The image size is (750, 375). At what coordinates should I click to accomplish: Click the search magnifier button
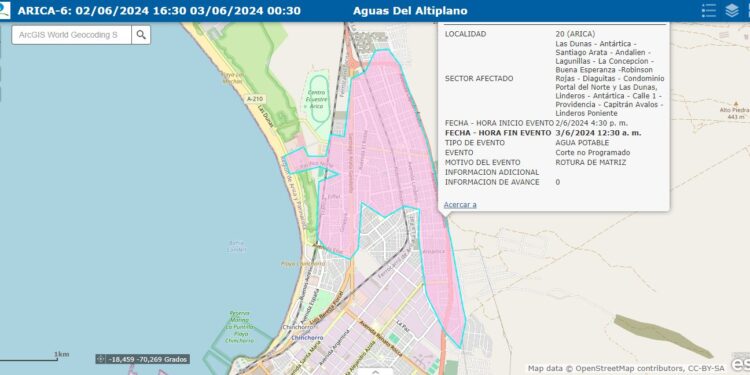tap(141, 35)
